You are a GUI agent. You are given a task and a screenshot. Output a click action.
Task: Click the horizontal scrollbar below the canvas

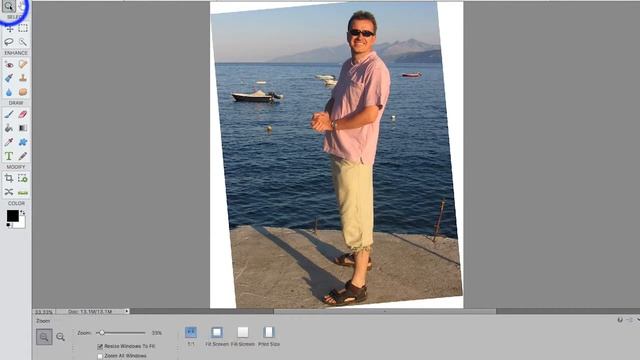[384, 311]
